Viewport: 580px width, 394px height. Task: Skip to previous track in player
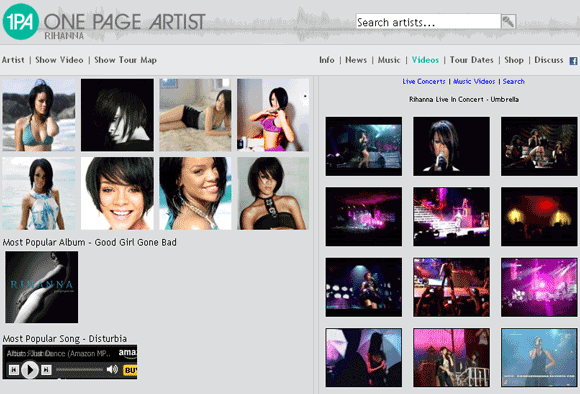click(x=14, y=370)
